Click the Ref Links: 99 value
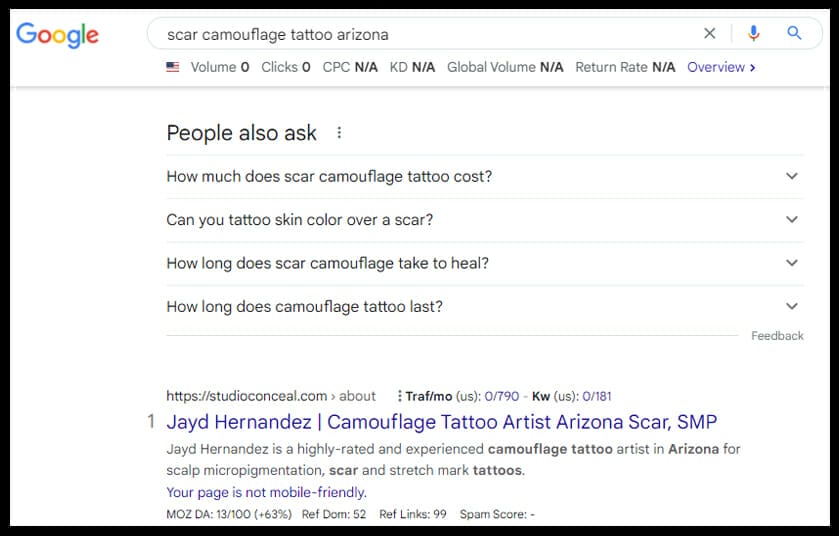The width and height of the screenshot is (839, 536). tap(413, 515)
